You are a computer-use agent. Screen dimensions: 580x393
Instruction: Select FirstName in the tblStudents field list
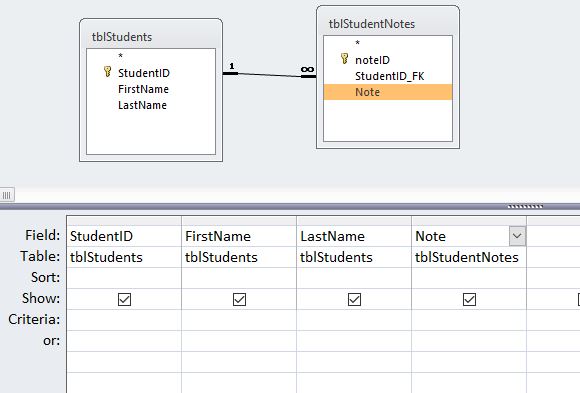[143, 89]
